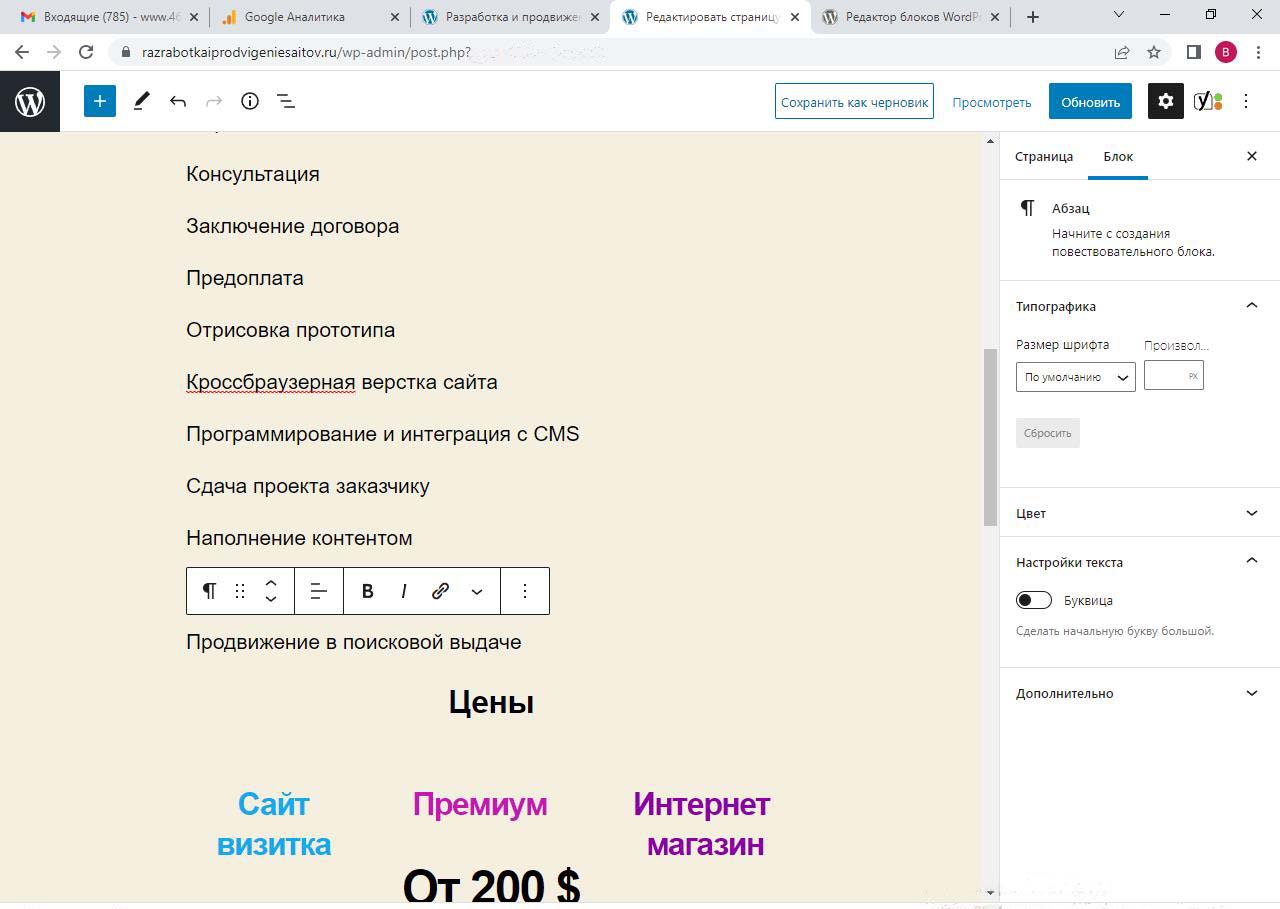
Task: Switch to the Страница tab
Action: (x=1043, y=157)
